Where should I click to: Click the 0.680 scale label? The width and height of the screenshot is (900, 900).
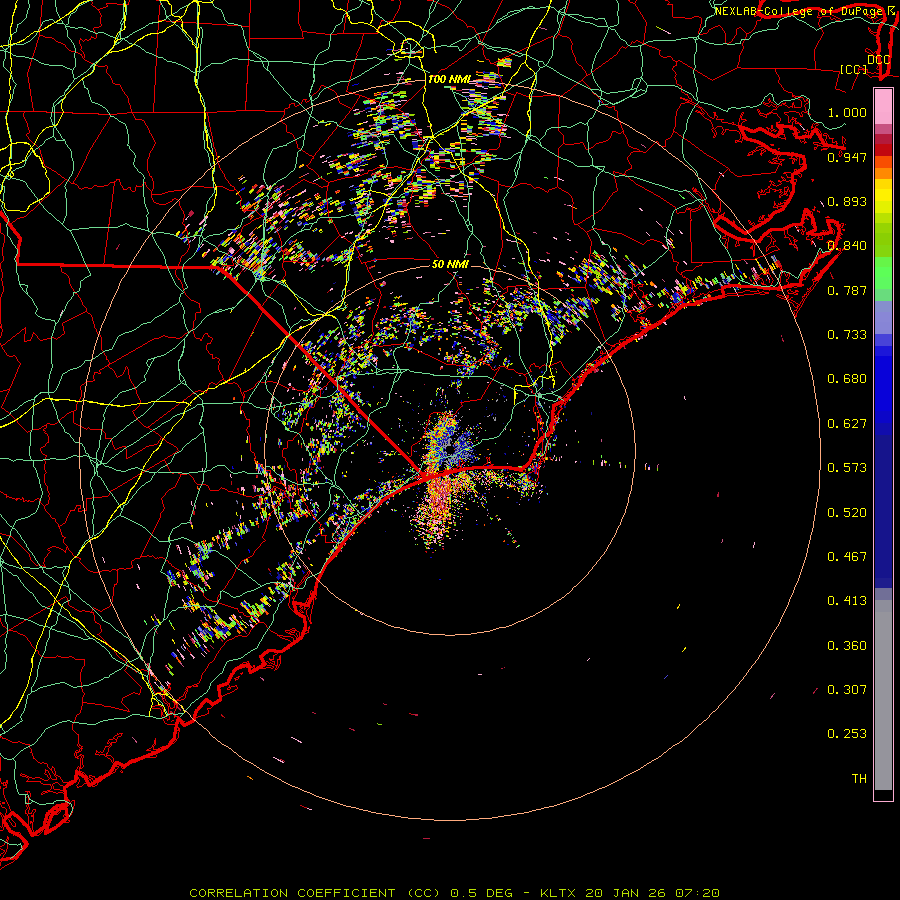point(847,379)
